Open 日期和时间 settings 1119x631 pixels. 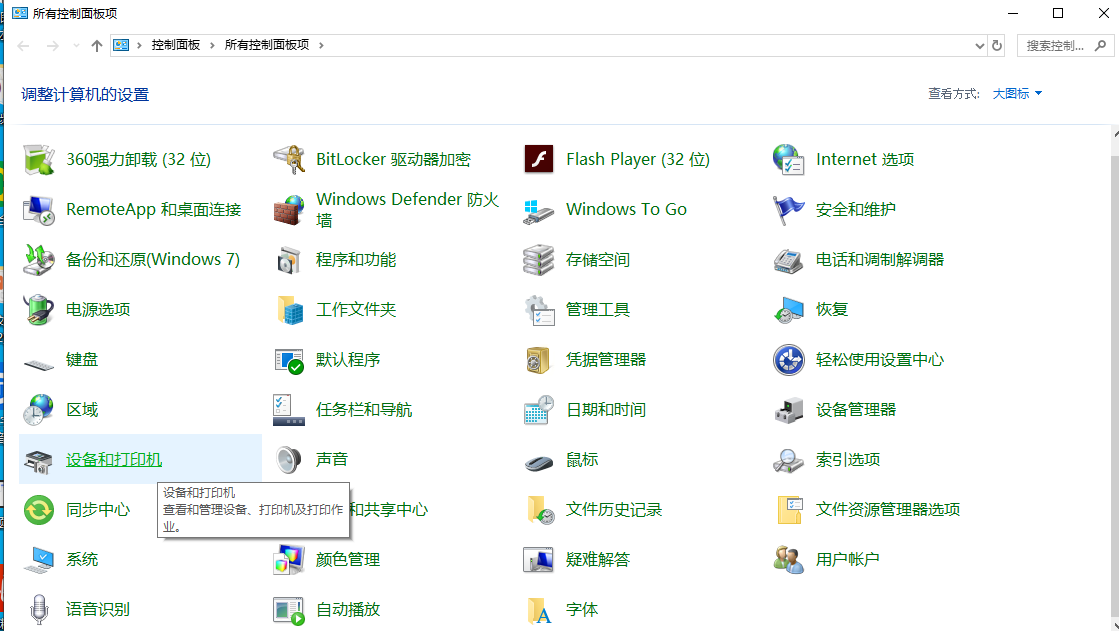[x=609, y=409]
